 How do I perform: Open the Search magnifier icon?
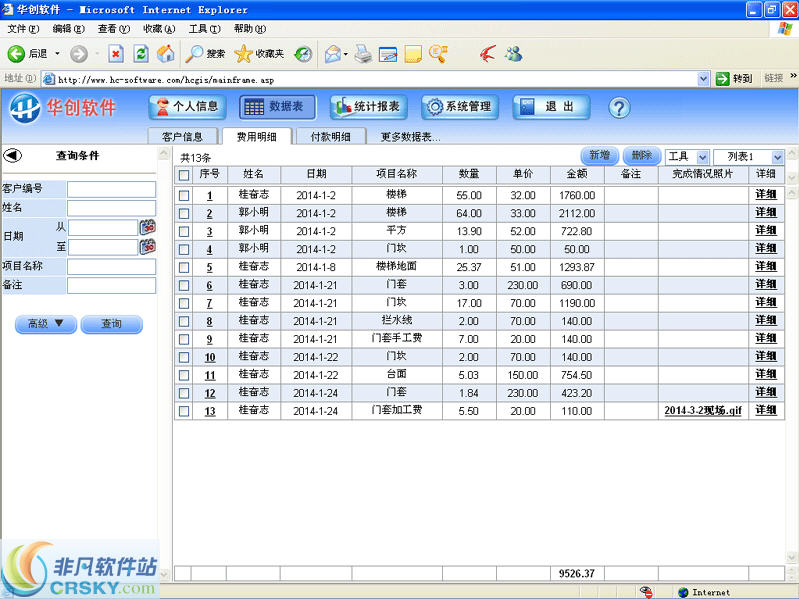click(194, 53)
